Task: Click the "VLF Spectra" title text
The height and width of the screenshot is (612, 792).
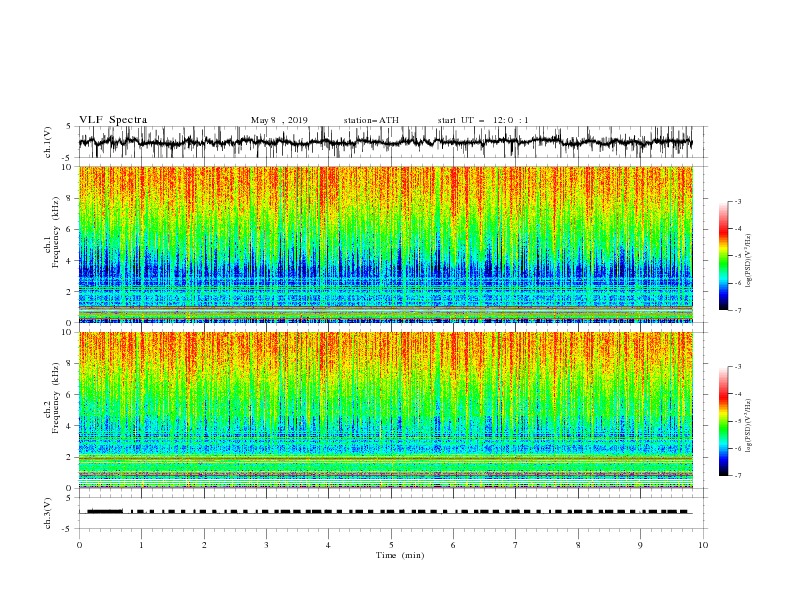Action: [113, 120]
